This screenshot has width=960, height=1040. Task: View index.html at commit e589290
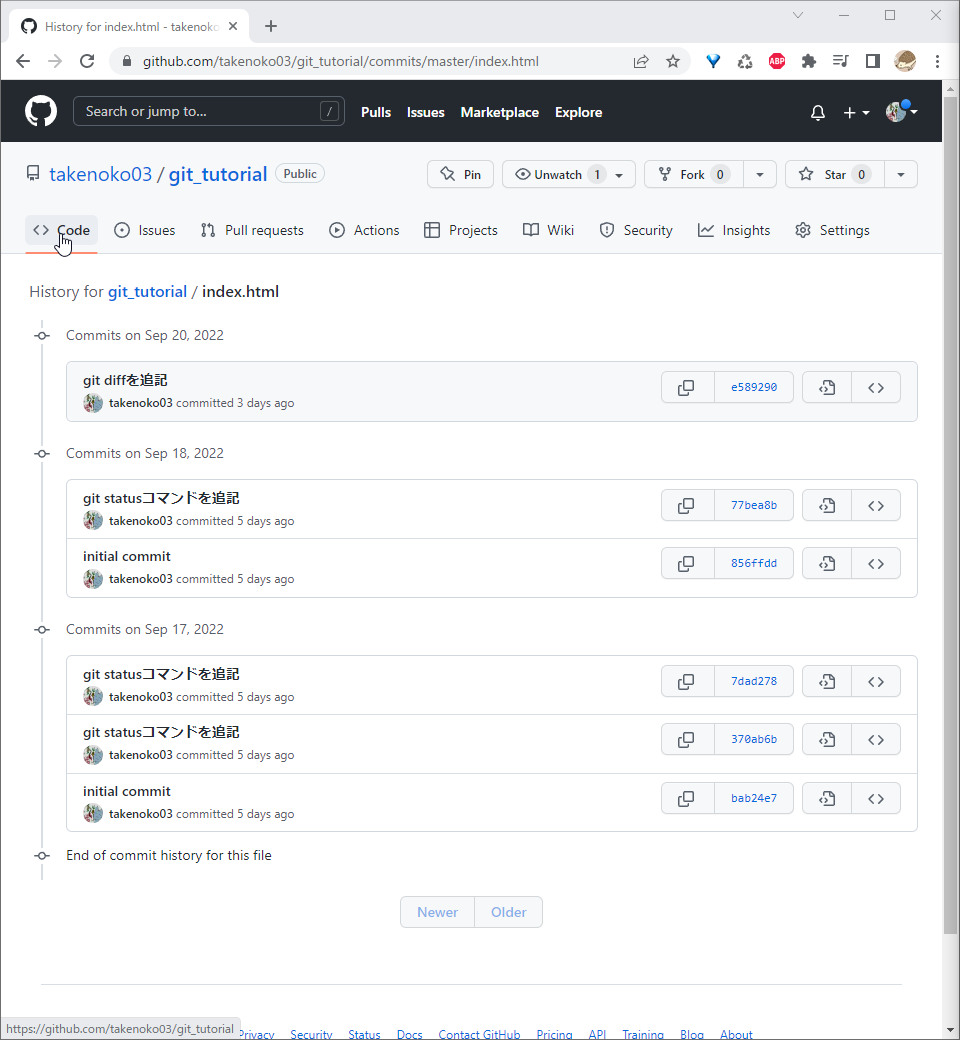pos(827,387)
